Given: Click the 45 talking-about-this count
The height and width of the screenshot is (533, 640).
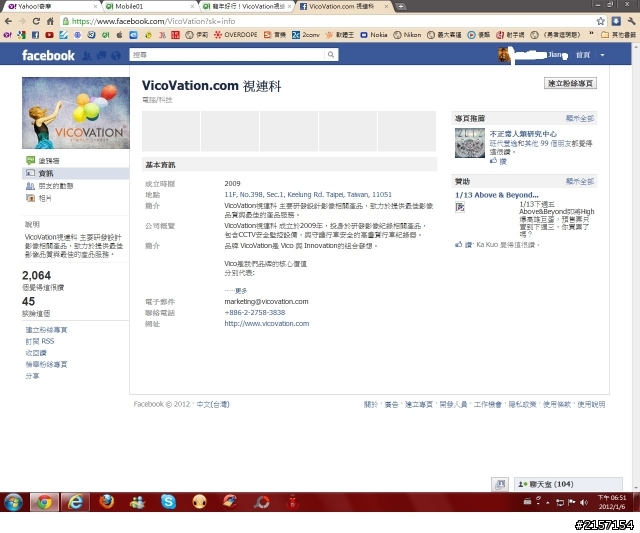Looking at the screenshot, I should (28, 301).
